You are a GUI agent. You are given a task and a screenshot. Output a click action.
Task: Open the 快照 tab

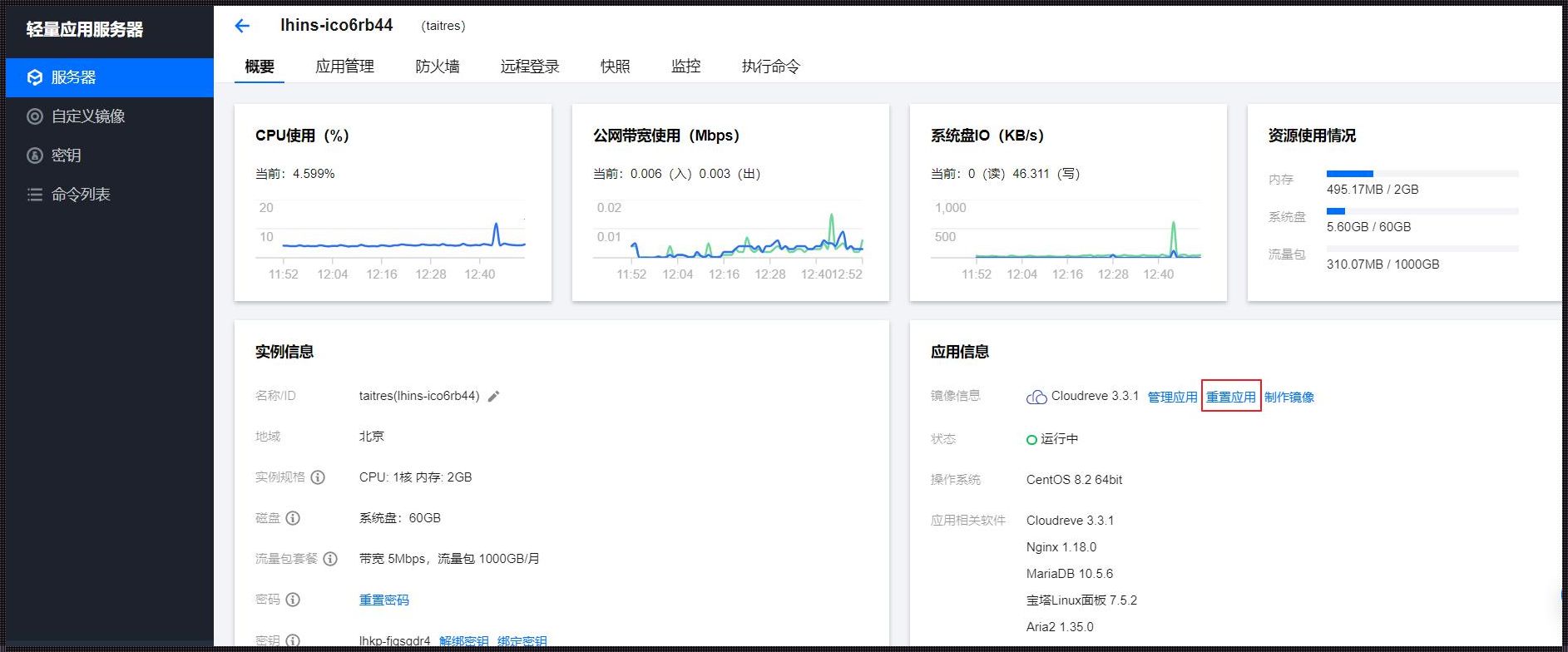(616, 67)
